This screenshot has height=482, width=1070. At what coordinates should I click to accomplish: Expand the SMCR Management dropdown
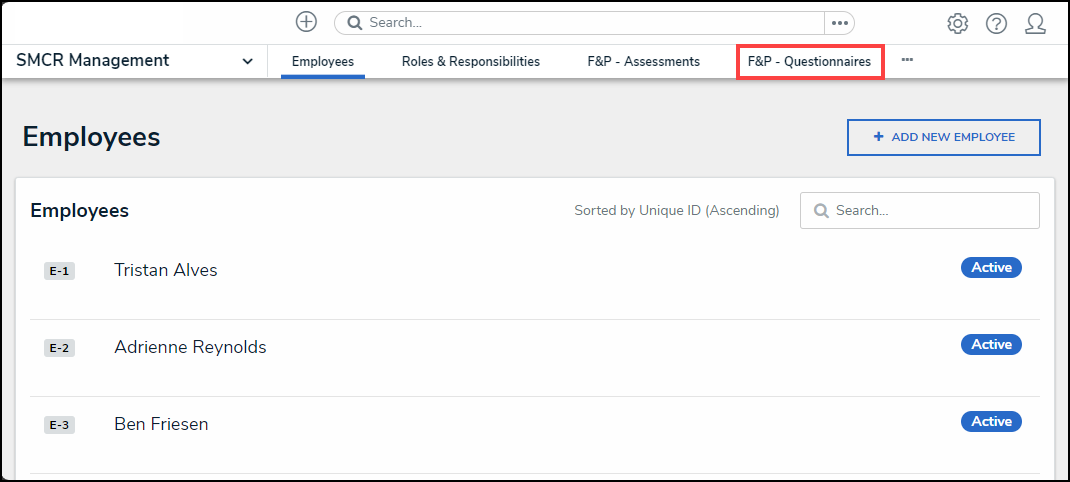click(247, 62)
